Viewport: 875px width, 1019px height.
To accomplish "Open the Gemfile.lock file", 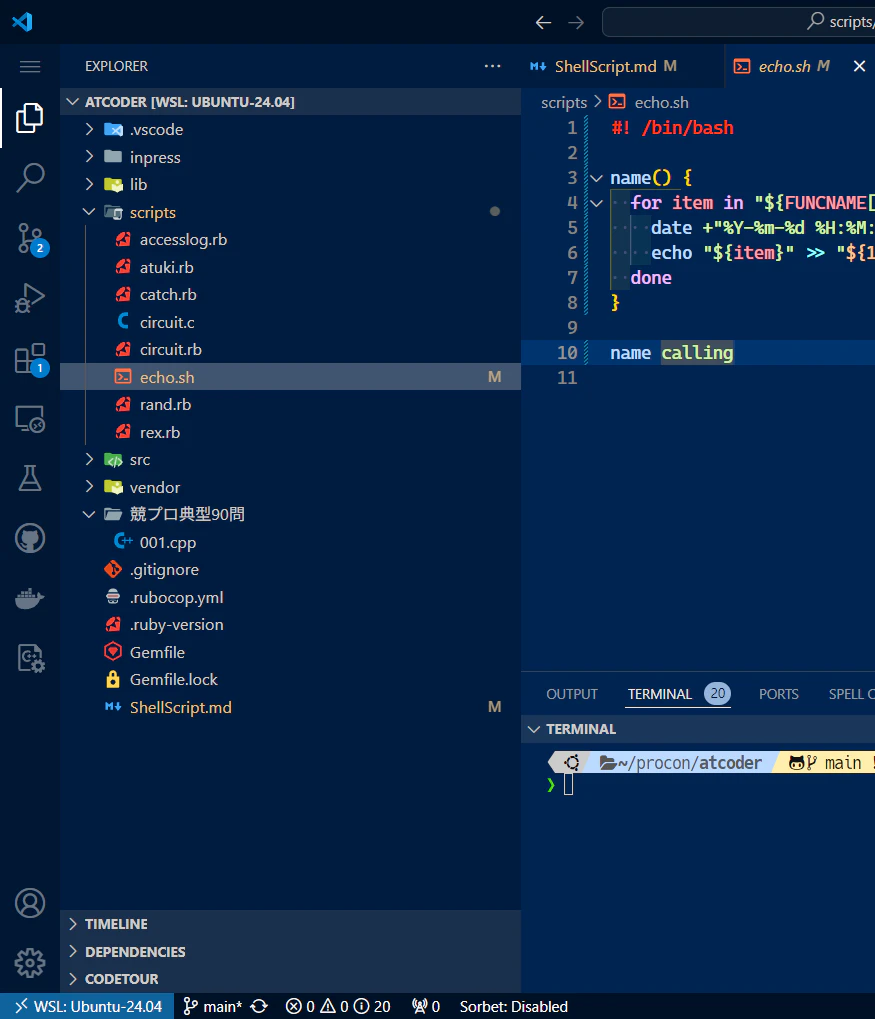I will [x=291, y=680].
